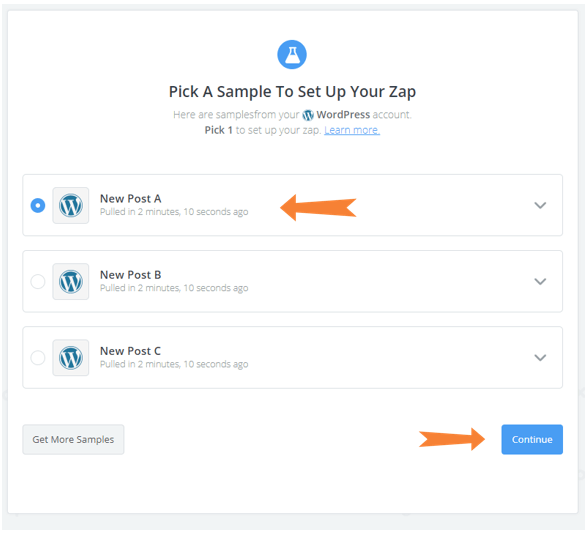The width and height of the screenshot is (587, 533).
Task: Click the small WordPress logo in the subtitle
Action: pyautogui.click(x=308, y=115)
